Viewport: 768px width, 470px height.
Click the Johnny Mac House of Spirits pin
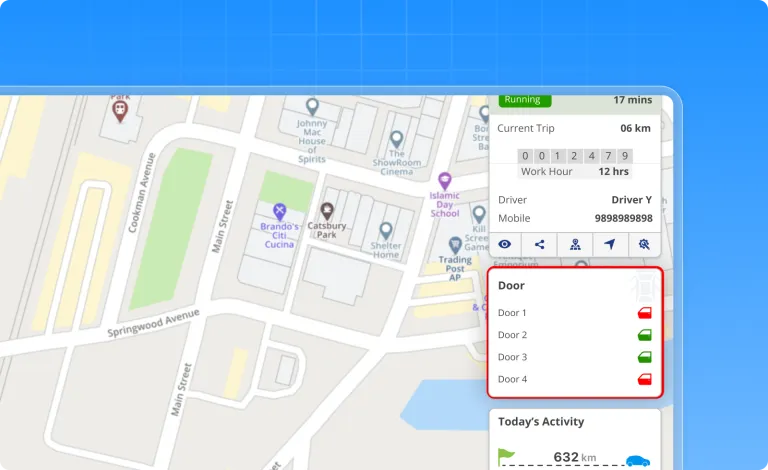312,106
